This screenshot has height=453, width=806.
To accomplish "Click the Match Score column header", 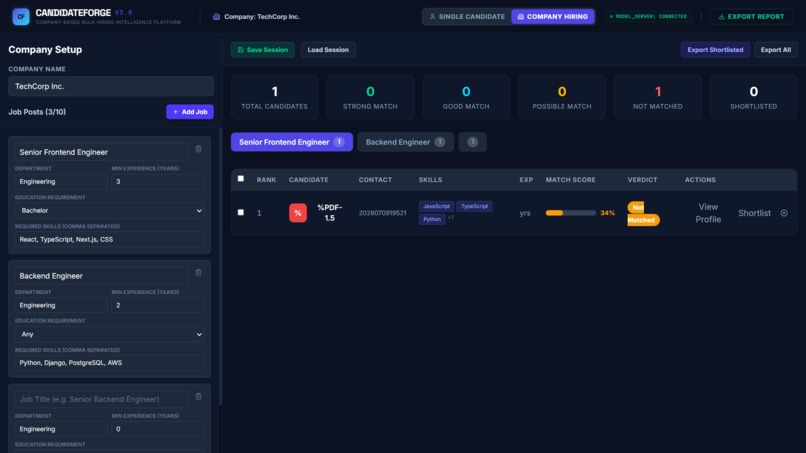I will click(x=571, y=179).
